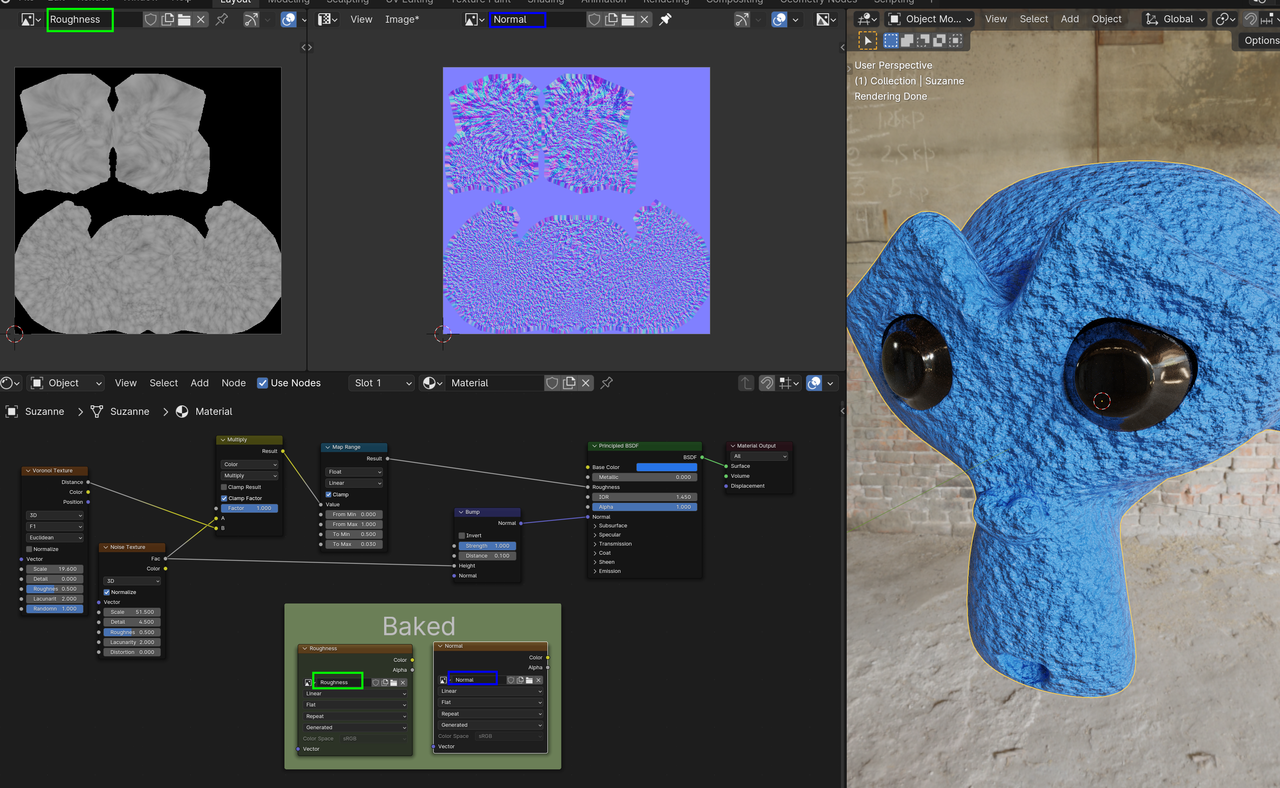Uncheck the Use Nodes checkbox
This screenshot has width=1280, height=788.
pos(263,383)
